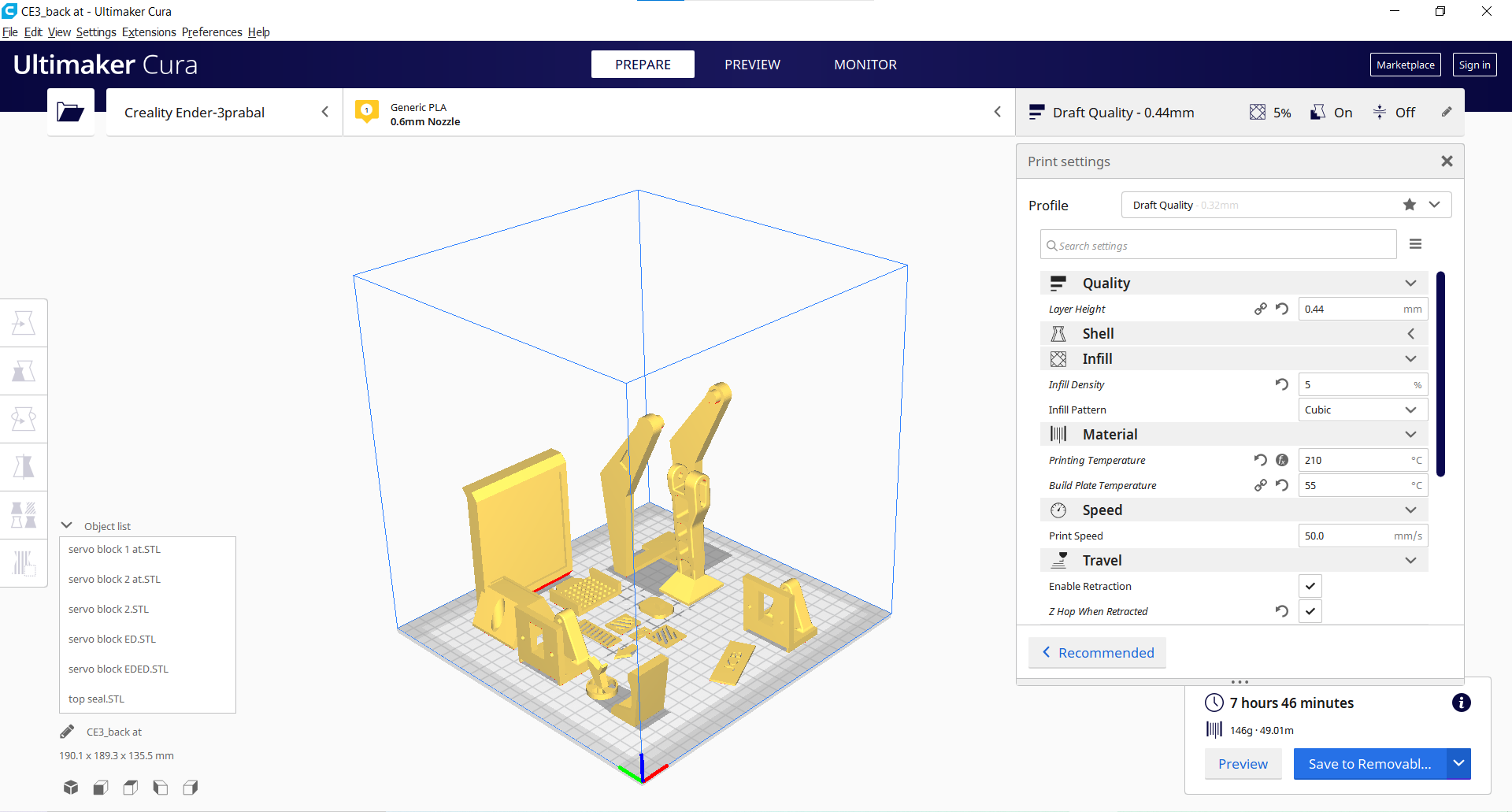Screen dimensions: 1512x812
Task: Click the link icon beside Build Plate Temperature
Action: tap(1261, 485)
